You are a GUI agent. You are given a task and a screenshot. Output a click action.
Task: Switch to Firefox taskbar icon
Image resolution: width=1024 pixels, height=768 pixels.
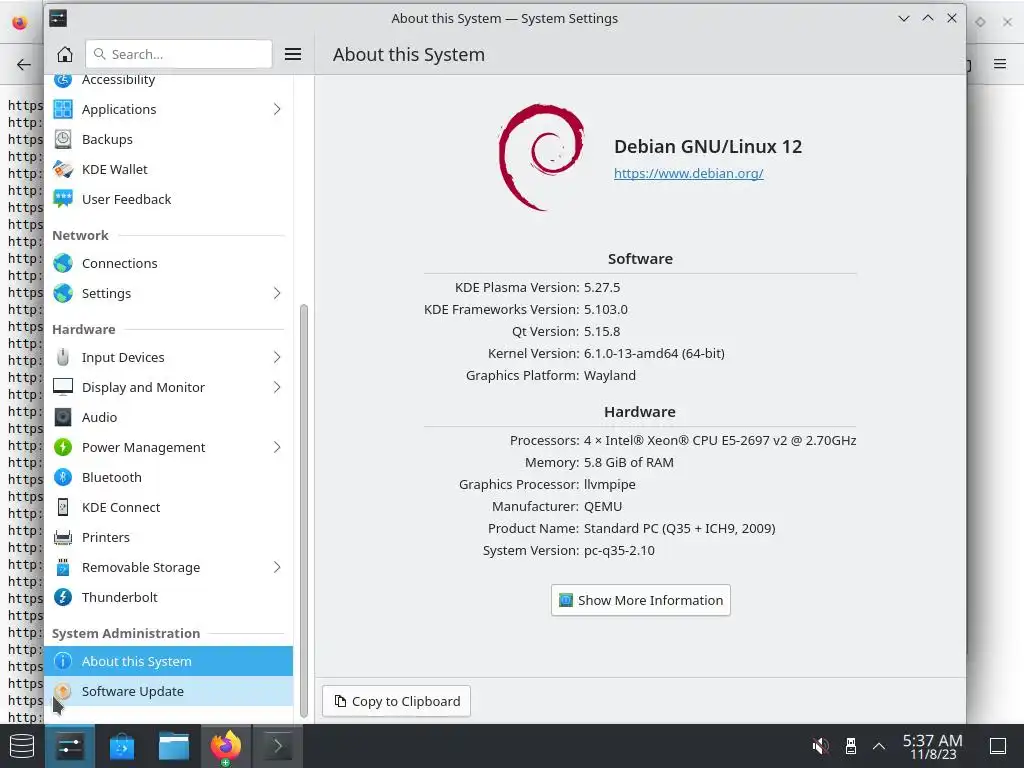point(225,746)
